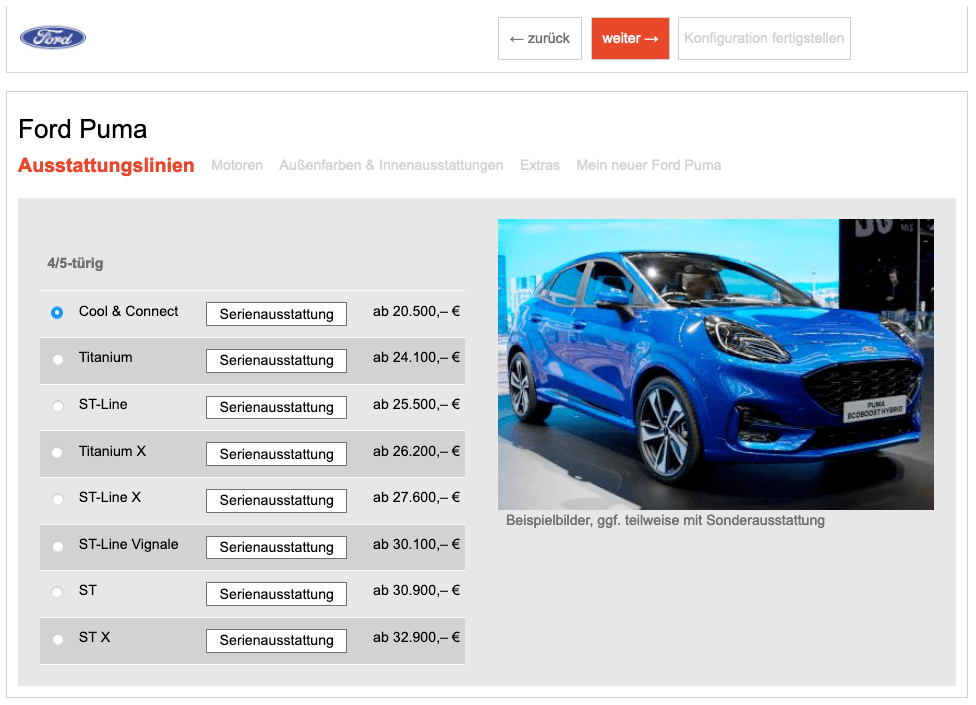Image resolution: width=976 pixels, height=705 pixels.
Task: Click the price ab 30.100,– €
Action: coord(416,544)
